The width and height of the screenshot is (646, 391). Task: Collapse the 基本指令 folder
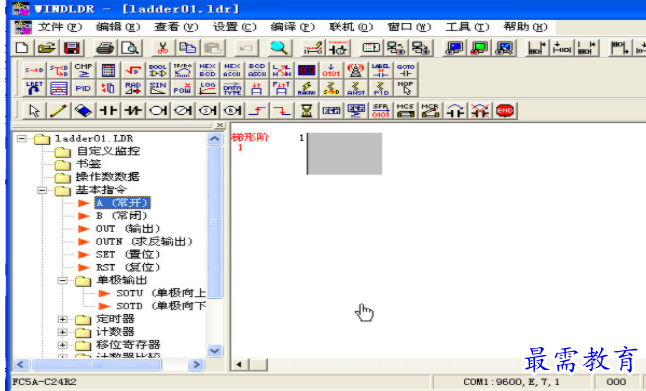[x=42, y=190]
